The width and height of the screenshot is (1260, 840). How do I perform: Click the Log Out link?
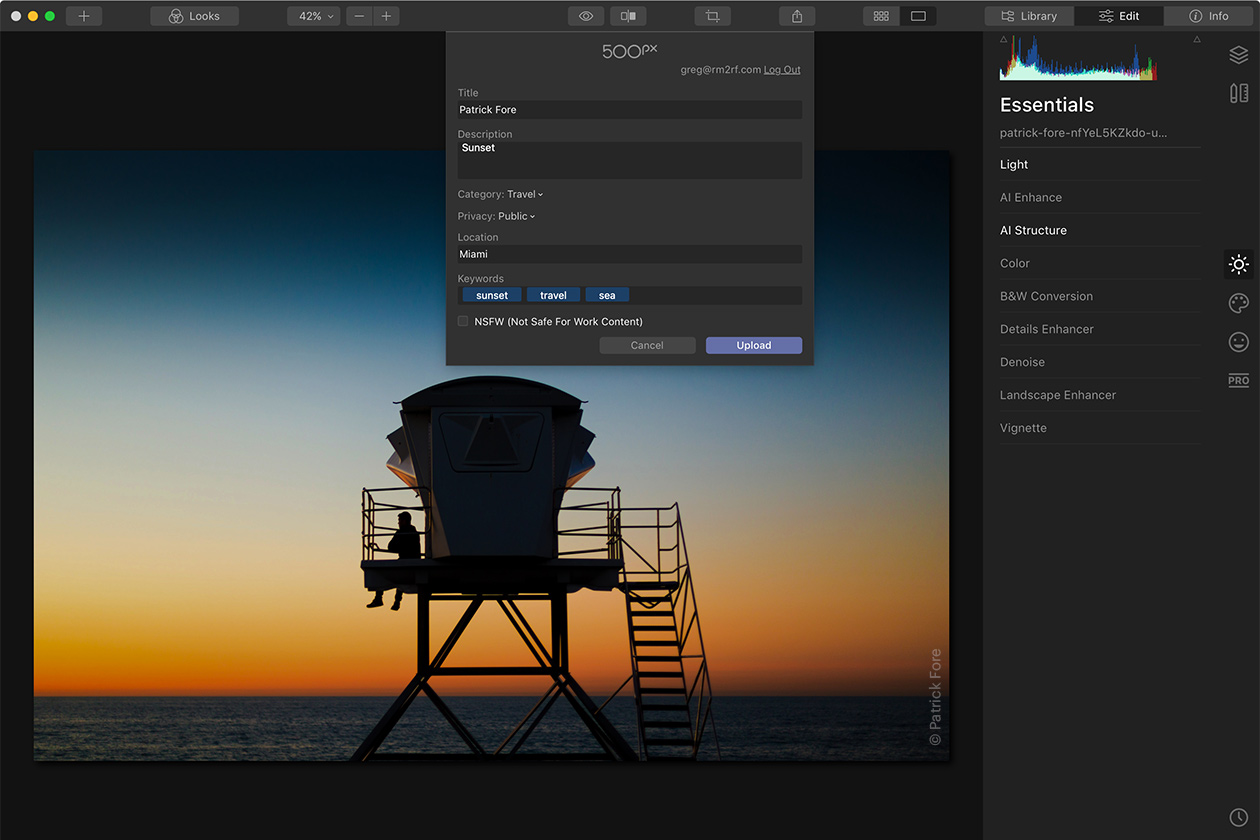pos(782,70)
